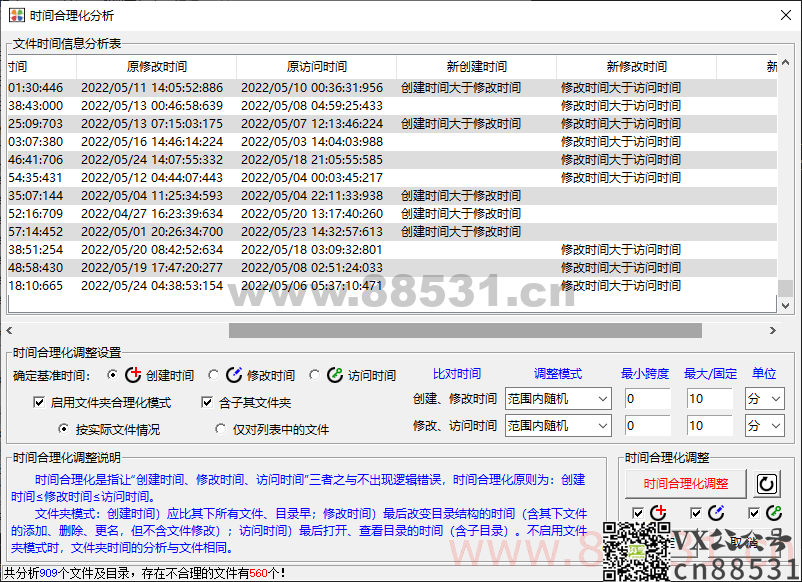Toggle 含子其文件夹 checkbox
This screenshot has height=582, width=802.
click(207, 402)
